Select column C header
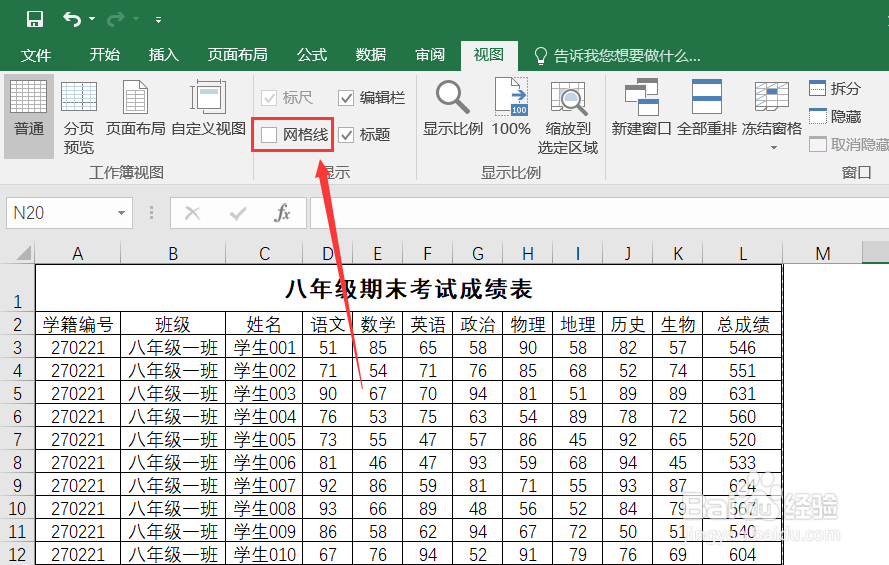The width and height of the screenshot is (889, 565). [264, 253]
